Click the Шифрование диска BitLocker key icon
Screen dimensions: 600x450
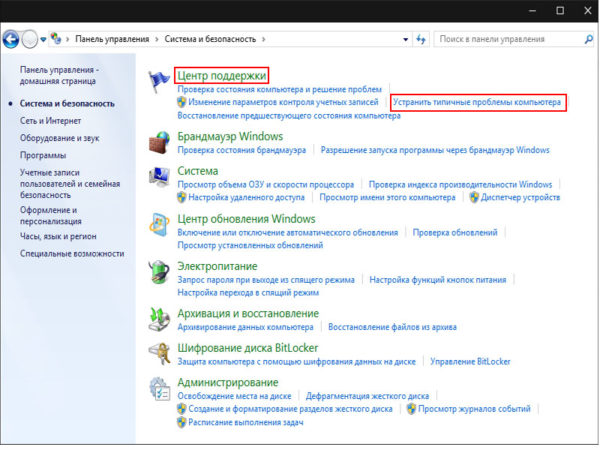coord(158,353)
